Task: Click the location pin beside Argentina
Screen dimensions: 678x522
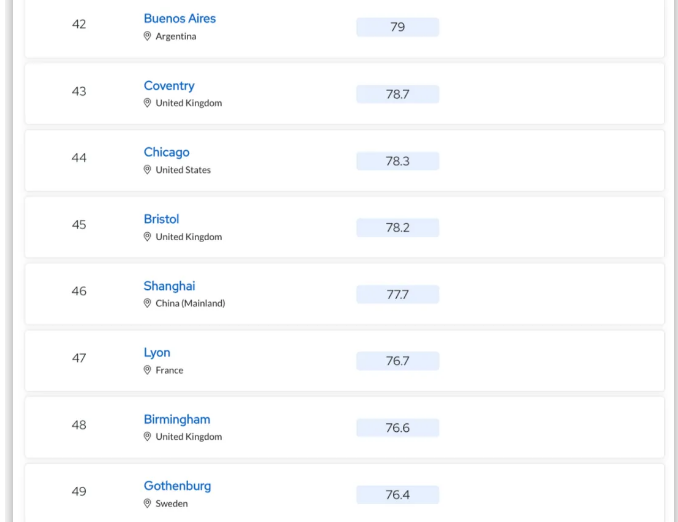Action: pyautogui.click(x=147, y=36)
